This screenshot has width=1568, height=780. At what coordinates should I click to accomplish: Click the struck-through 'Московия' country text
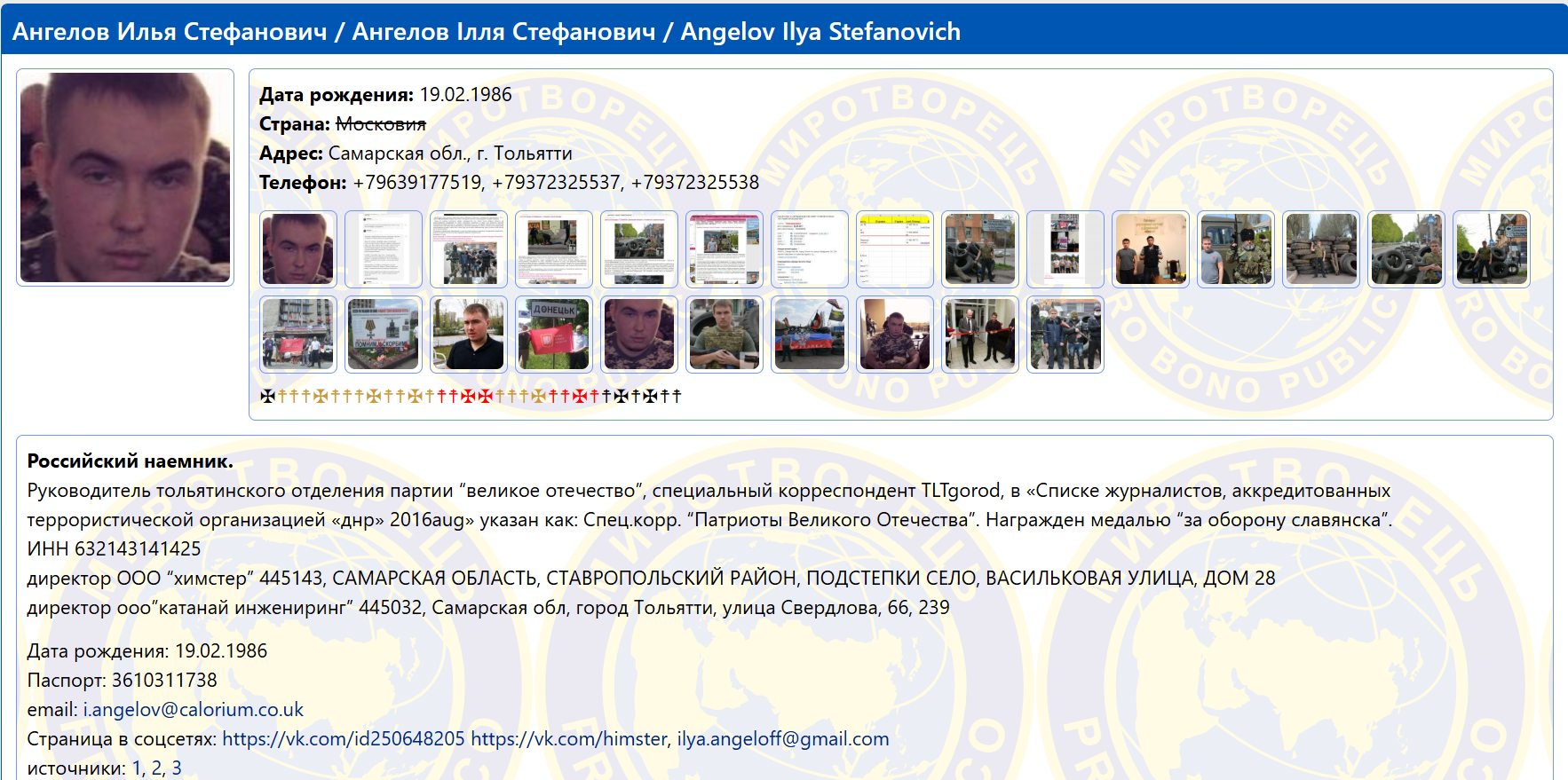pyautogui.click(x=381, y=124)
